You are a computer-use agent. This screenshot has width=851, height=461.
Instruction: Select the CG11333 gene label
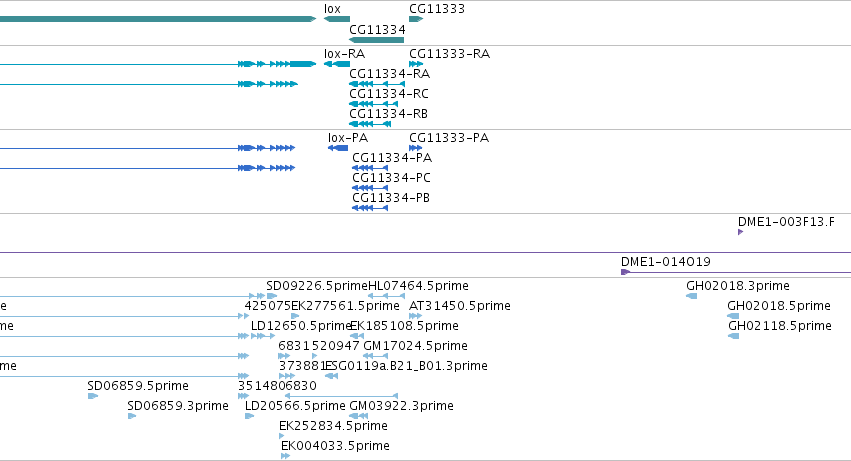(x=437, y=9)
